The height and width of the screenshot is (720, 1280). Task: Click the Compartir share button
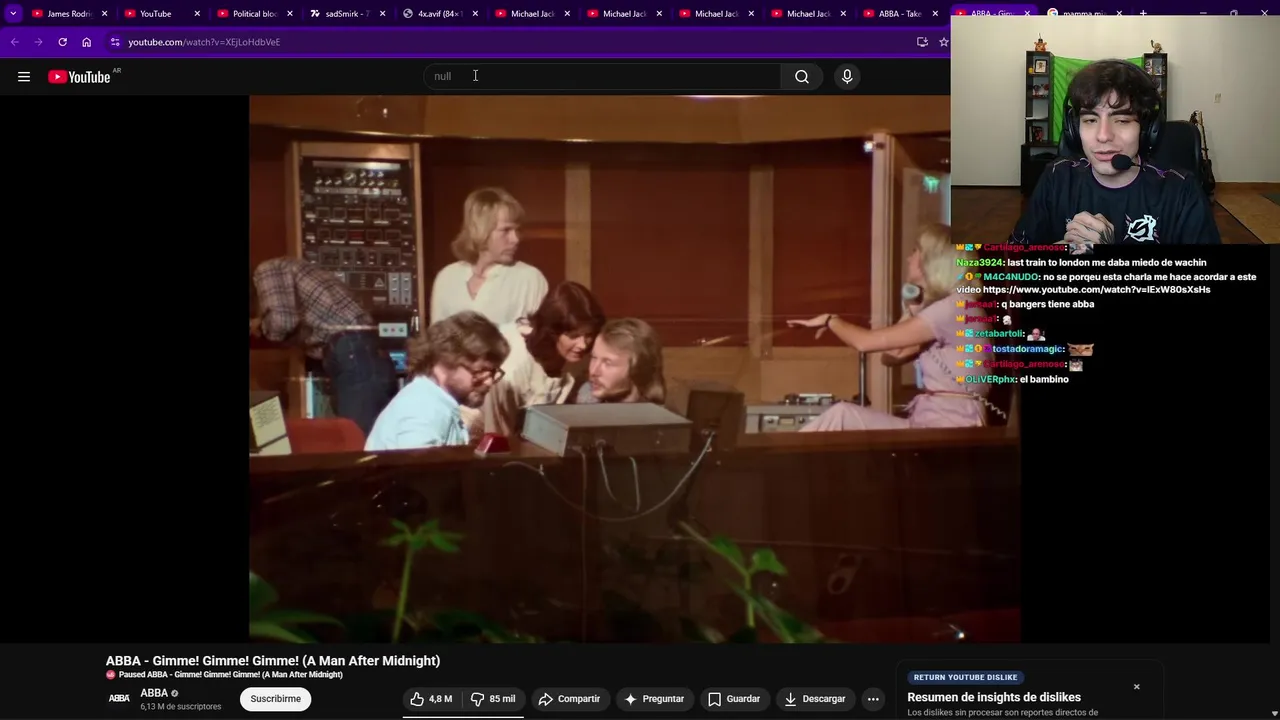point(569,699)
